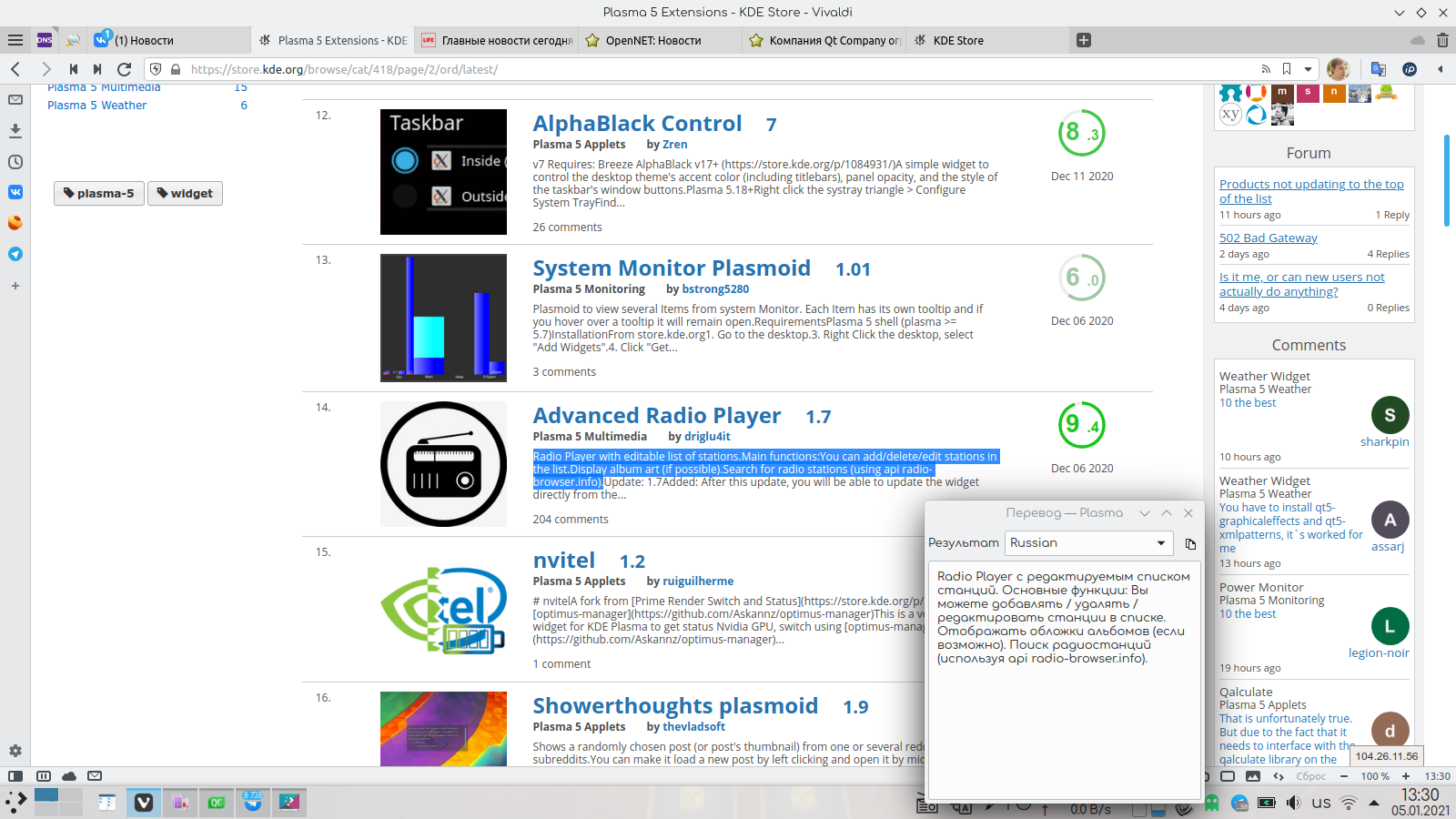The height and width of the screenshot is (819, 1456).
Task: Open the volume control in system tray
Action: 1293,803
